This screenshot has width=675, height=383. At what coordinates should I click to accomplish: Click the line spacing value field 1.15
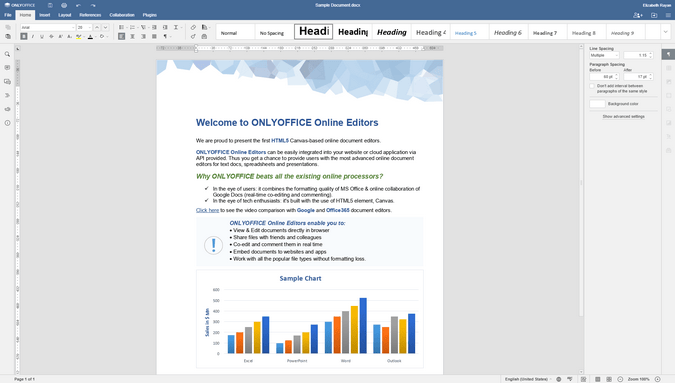point(638,55)
